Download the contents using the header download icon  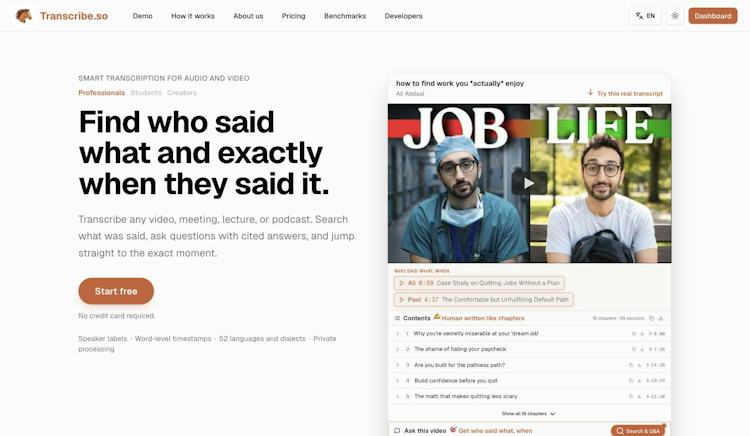(x=661, y=318)
